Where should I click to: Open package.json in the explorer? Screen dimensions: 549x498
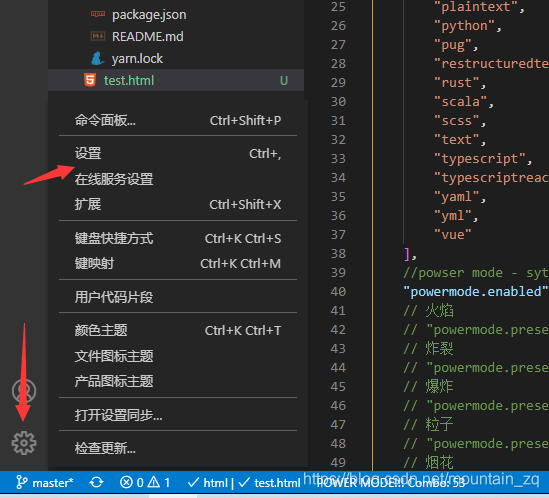[x=149, y=15]
